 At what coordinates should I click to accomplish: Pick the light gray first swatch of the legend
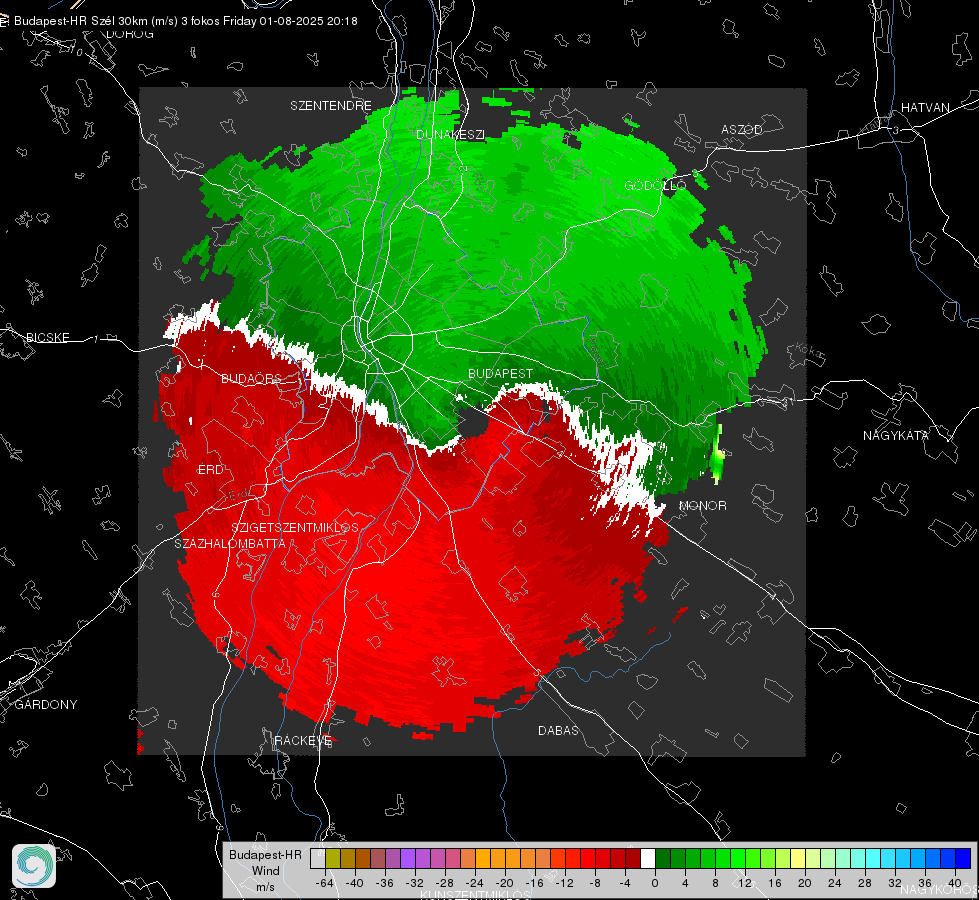(318, 858)
